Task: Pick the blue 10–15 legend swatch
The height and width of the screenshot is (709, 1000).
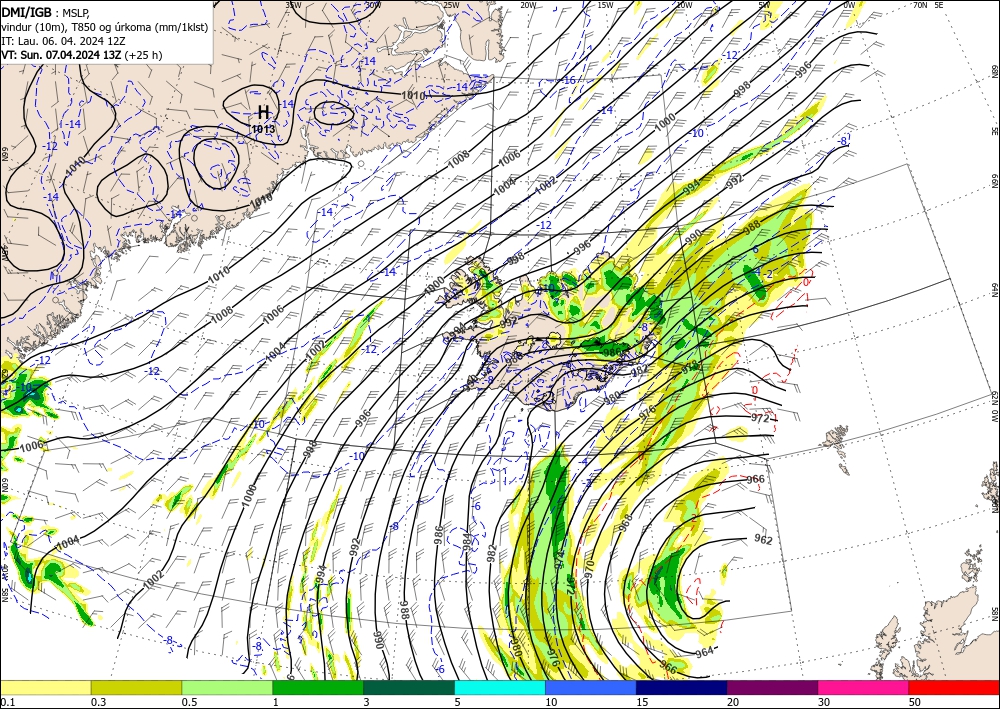Action: [x=591, y=687]
